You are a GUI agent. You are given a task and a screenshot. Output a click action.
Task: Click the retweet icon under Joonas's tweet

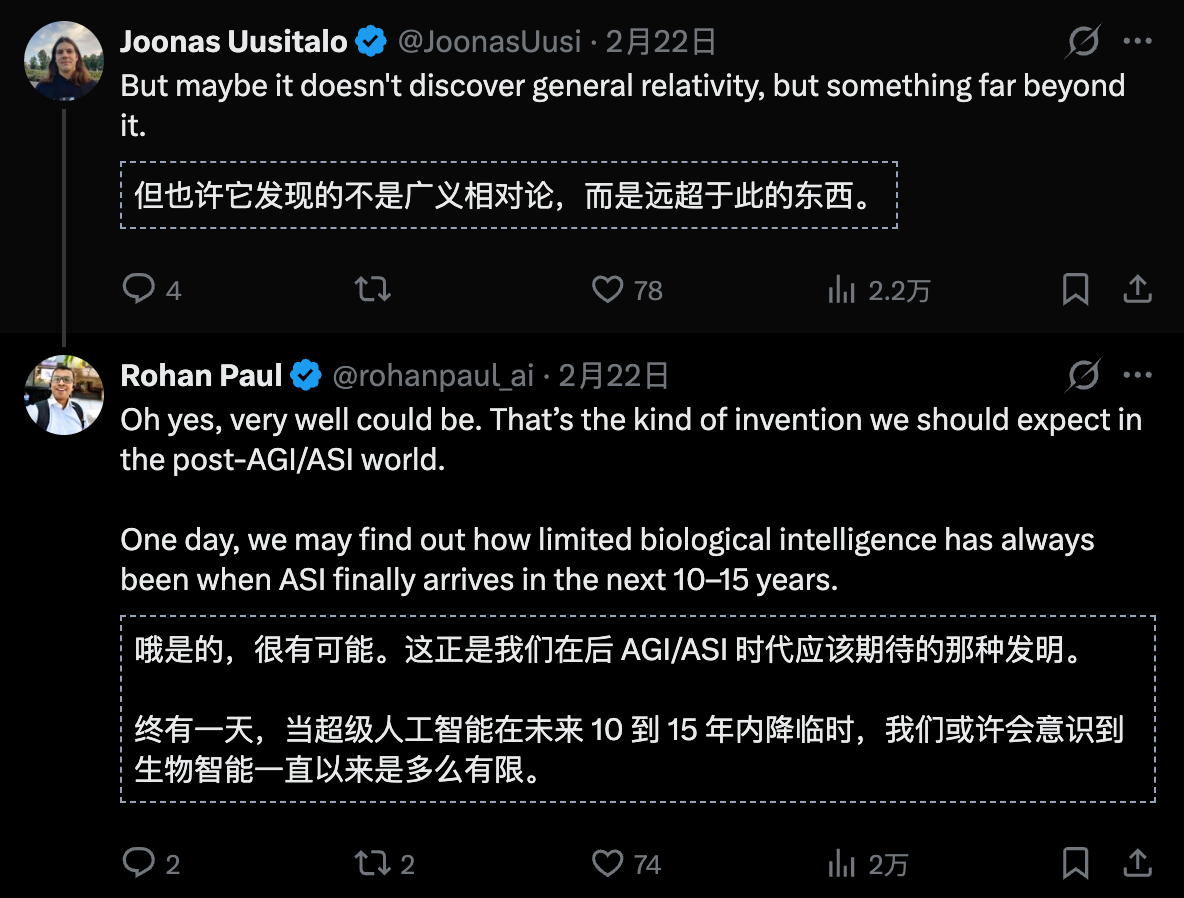(371, 289)
